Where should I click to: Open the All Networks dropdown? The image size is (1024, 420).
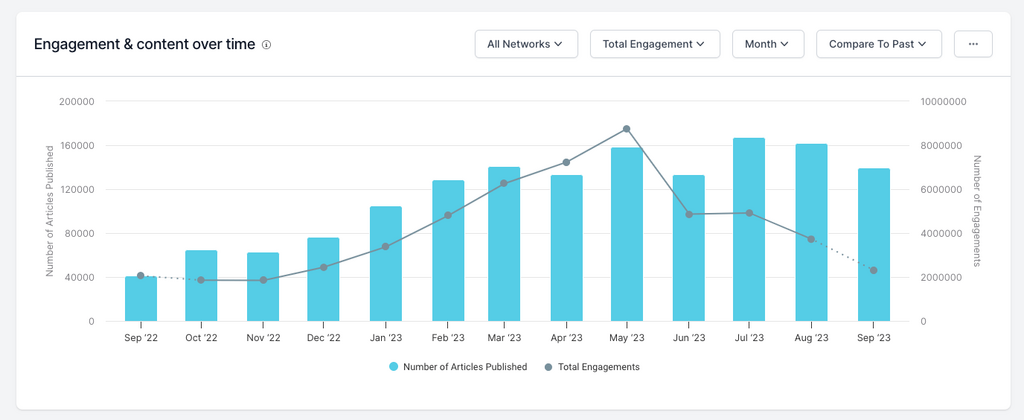point(525,44)
